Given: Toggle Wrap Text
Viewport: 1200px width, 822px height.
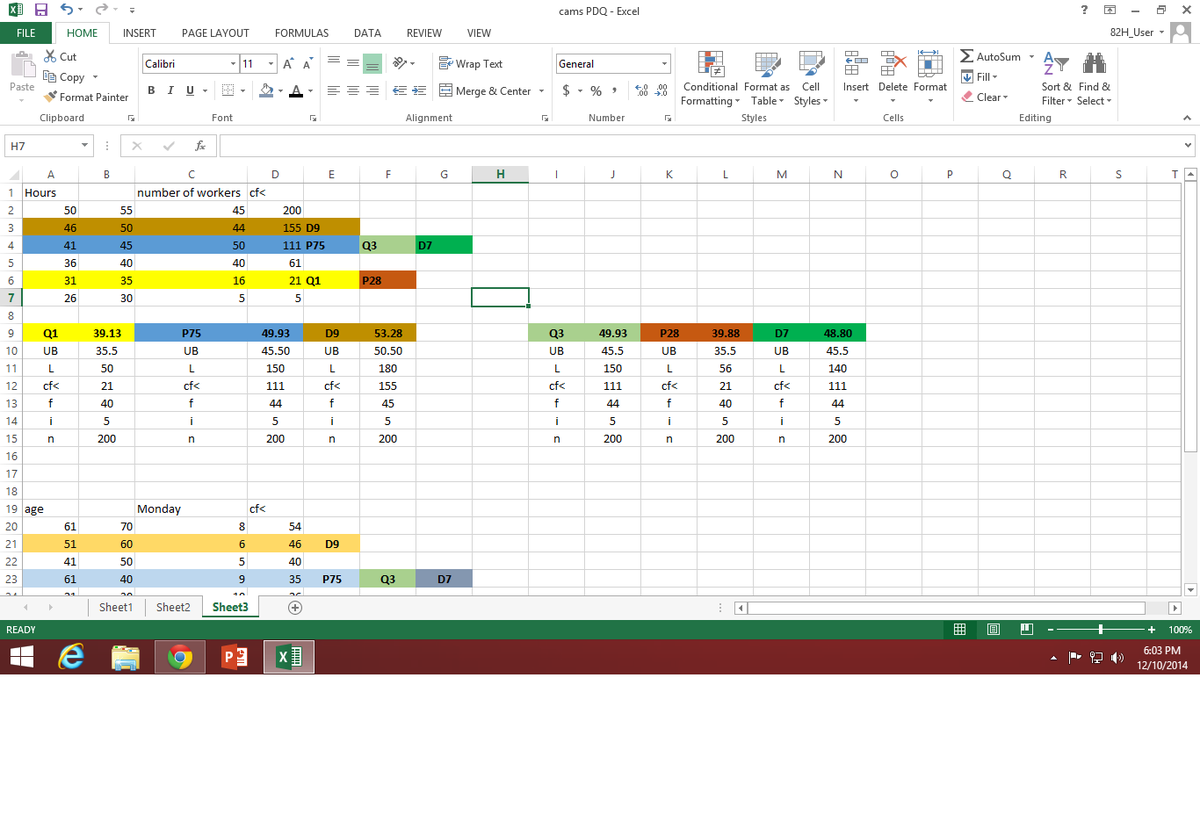Looking at the screenshot, I should (471, 64).
